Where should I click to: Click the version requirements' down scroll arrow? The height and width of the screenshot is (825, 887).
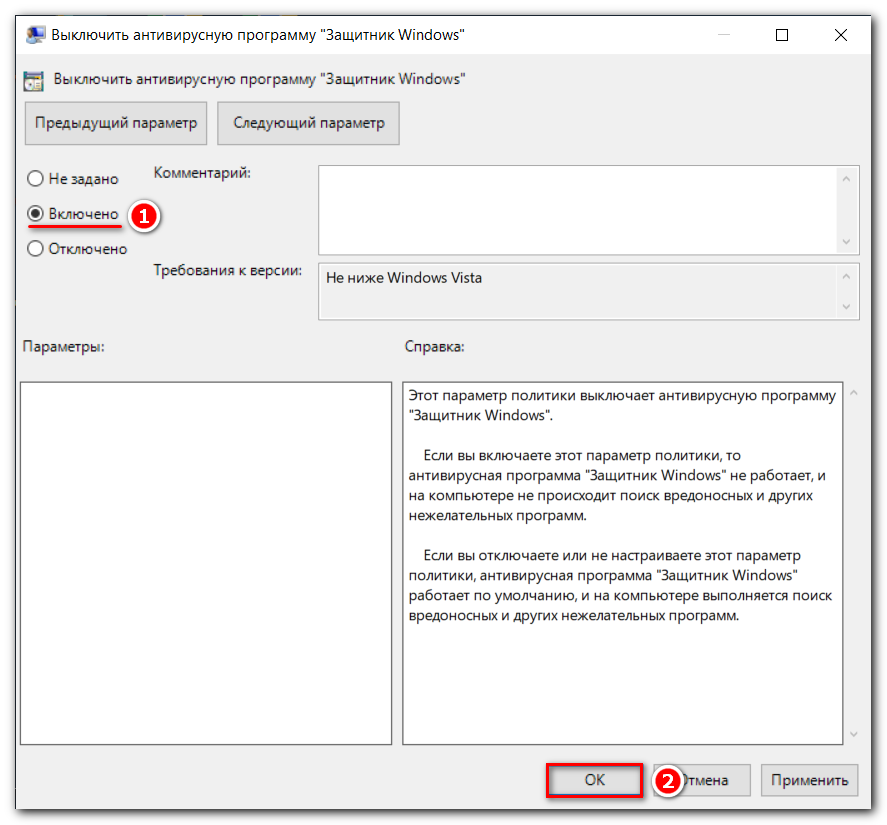point(847,307)
